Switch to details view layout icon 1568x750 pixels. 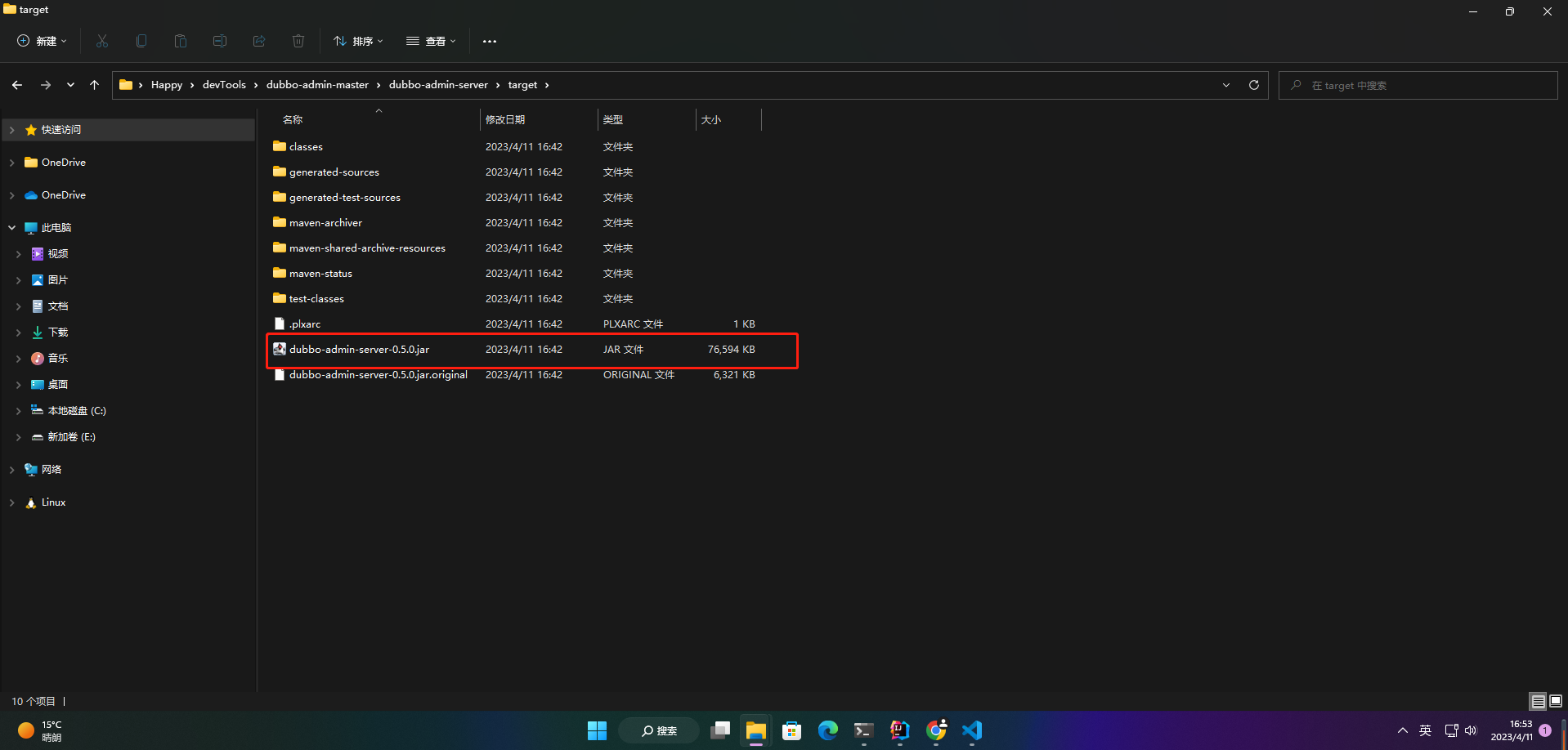(1538, 701)
